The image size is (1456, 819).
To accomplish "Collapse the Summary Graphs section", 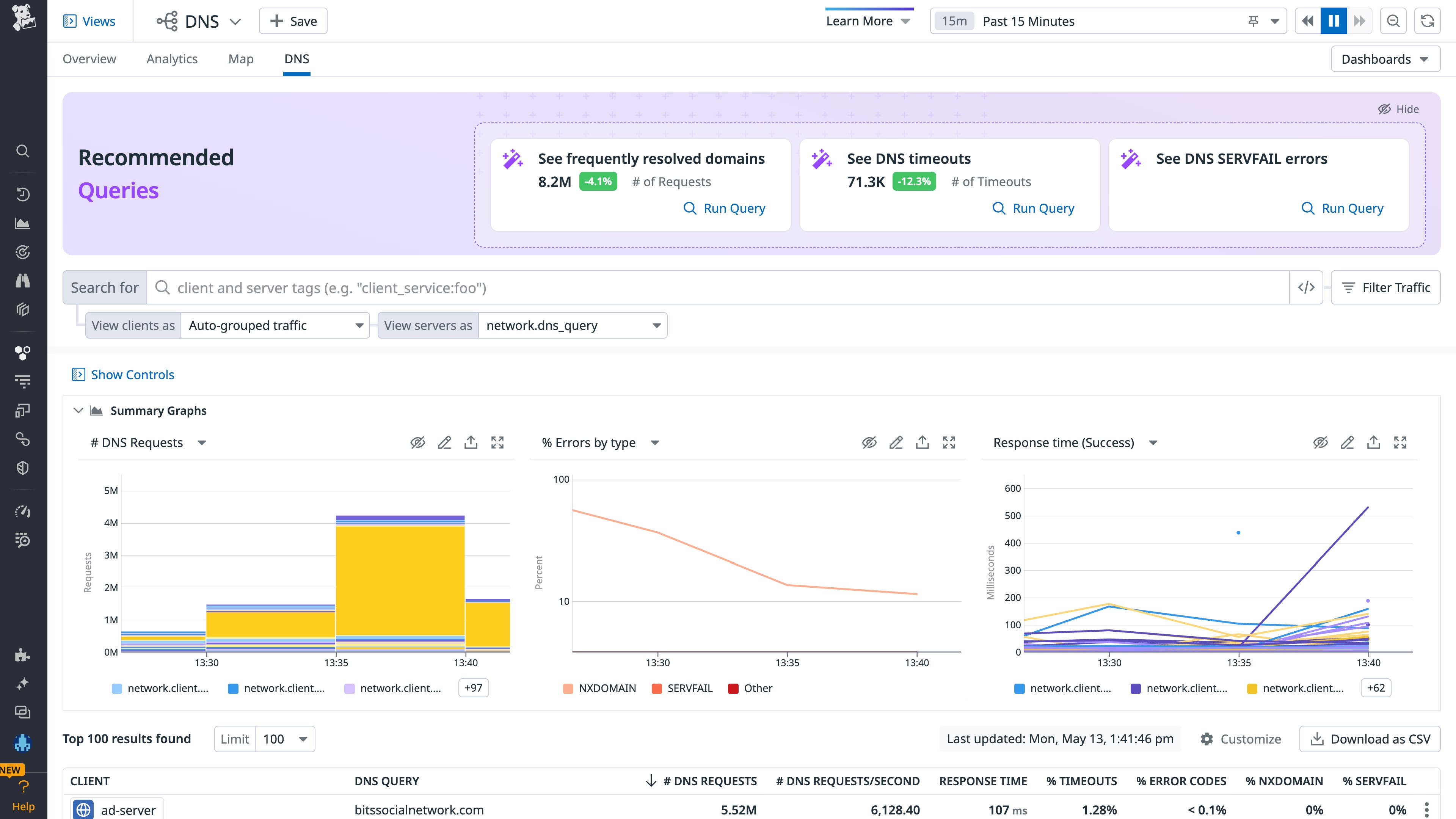I will point(79,410).
